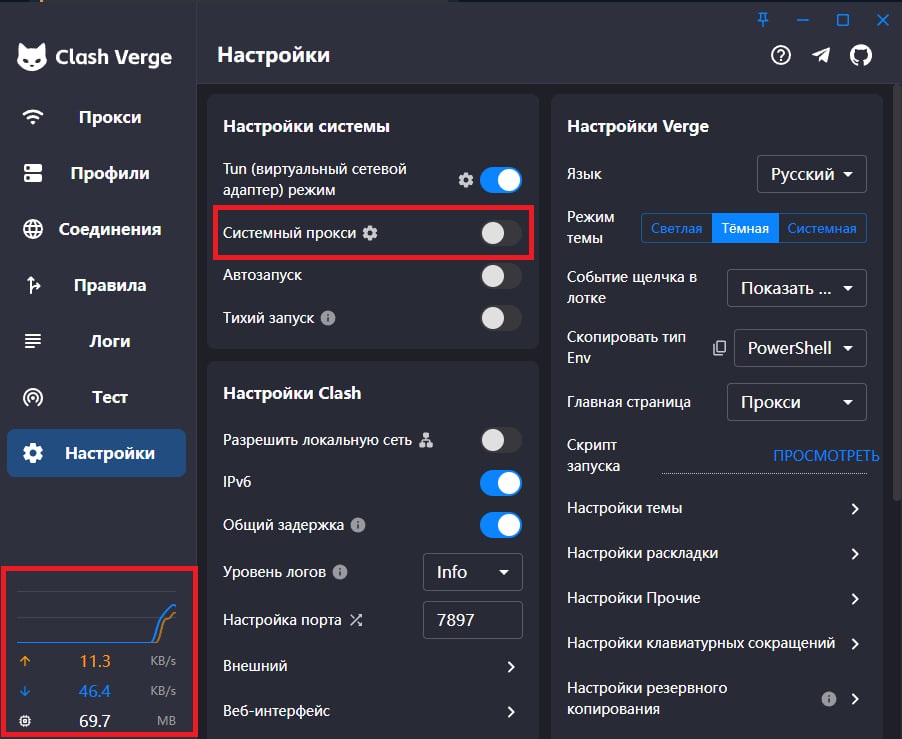Open log level Info dropdown

(x=473, y=572)
